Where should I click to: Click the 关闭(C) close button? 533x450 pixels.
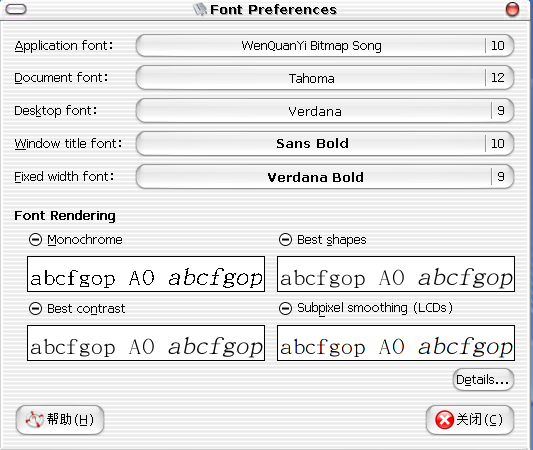(470, 420)
